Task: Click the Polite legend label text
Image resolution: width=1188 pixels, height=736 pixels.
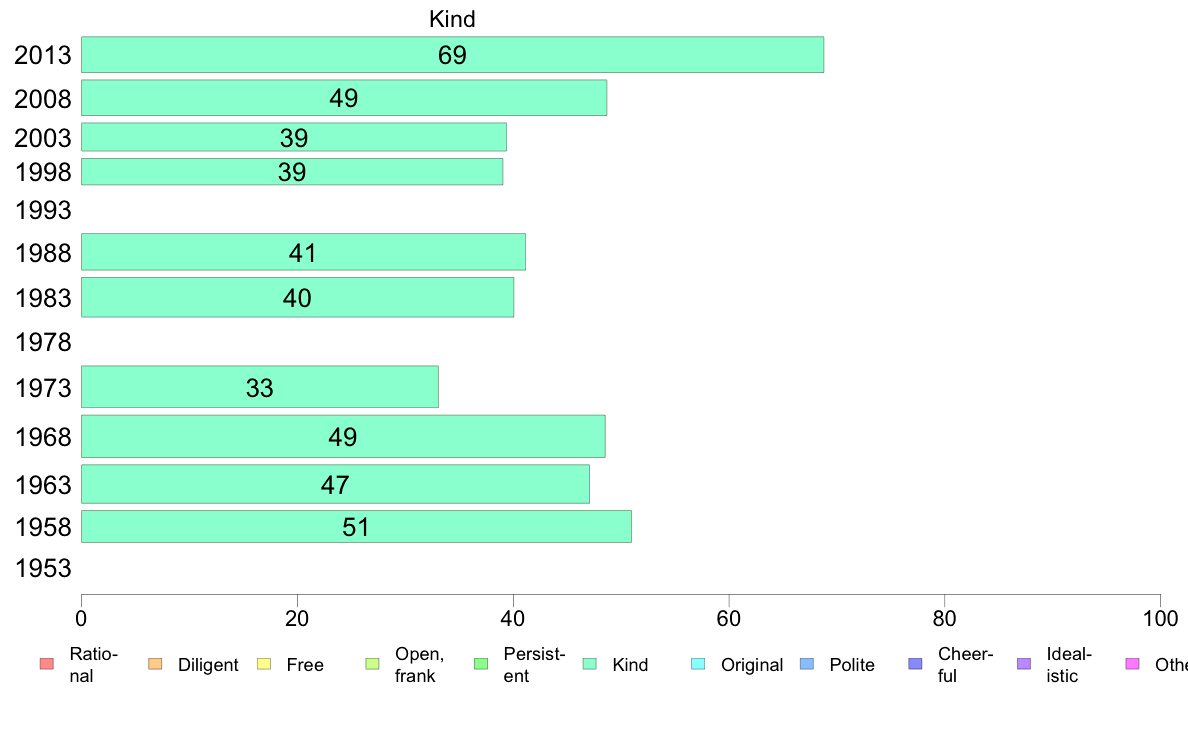Action: click(852, 665)
